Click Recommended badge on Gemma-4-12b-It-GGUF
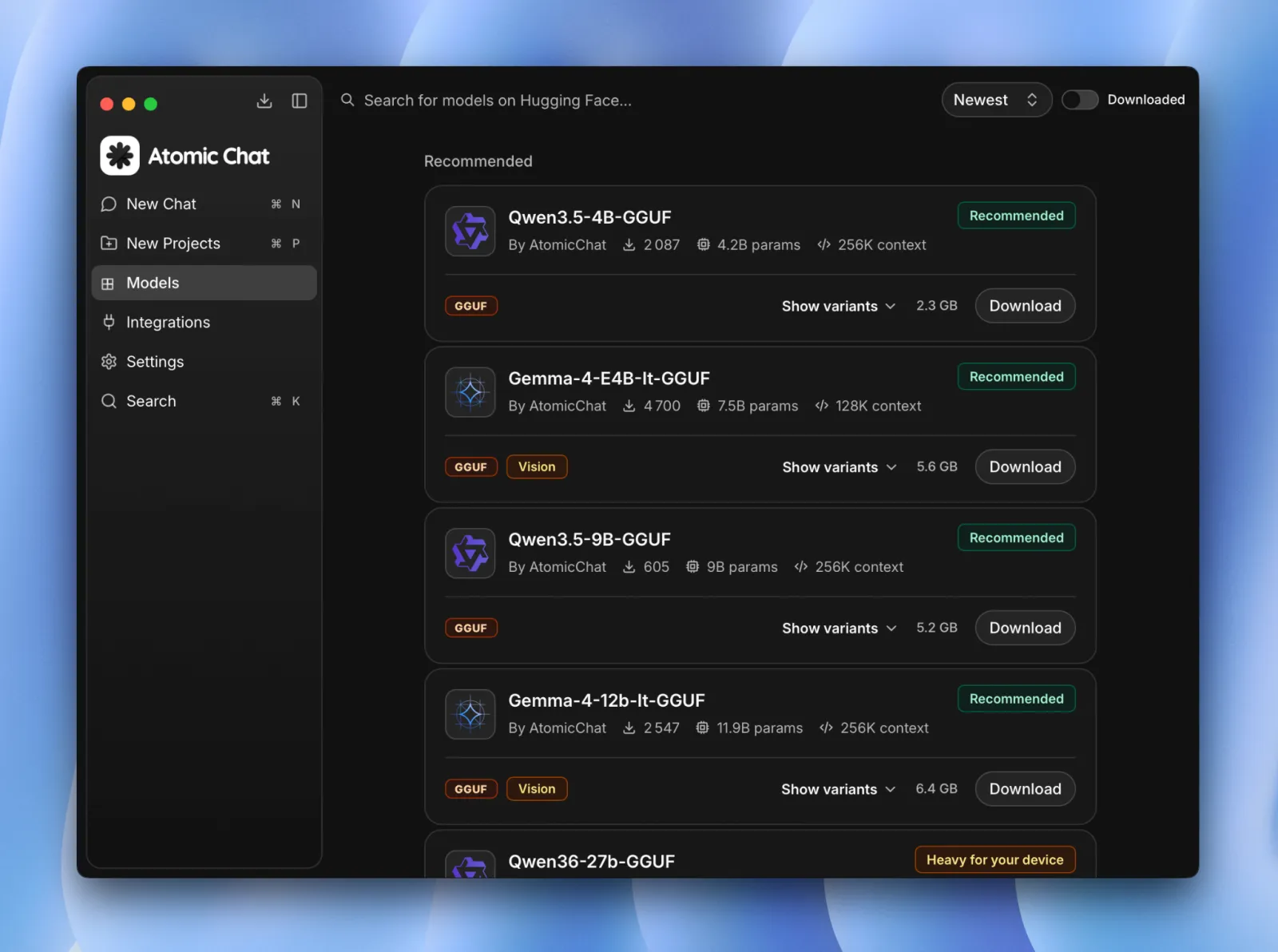Viewport: 1278px width, 952px height. 1016,699
